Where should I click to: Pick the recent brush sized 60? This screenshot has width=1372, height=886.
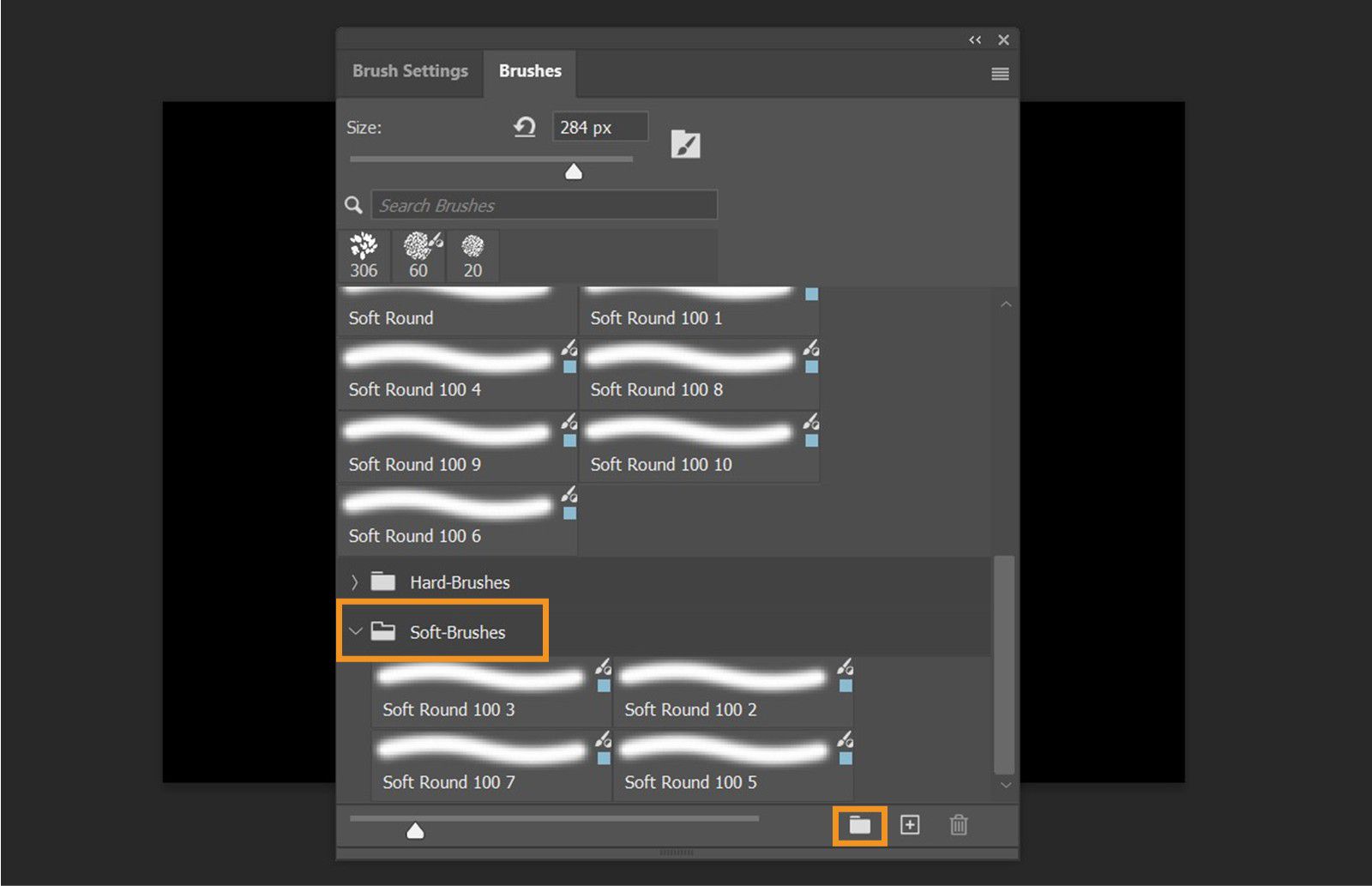pos(418,256)
